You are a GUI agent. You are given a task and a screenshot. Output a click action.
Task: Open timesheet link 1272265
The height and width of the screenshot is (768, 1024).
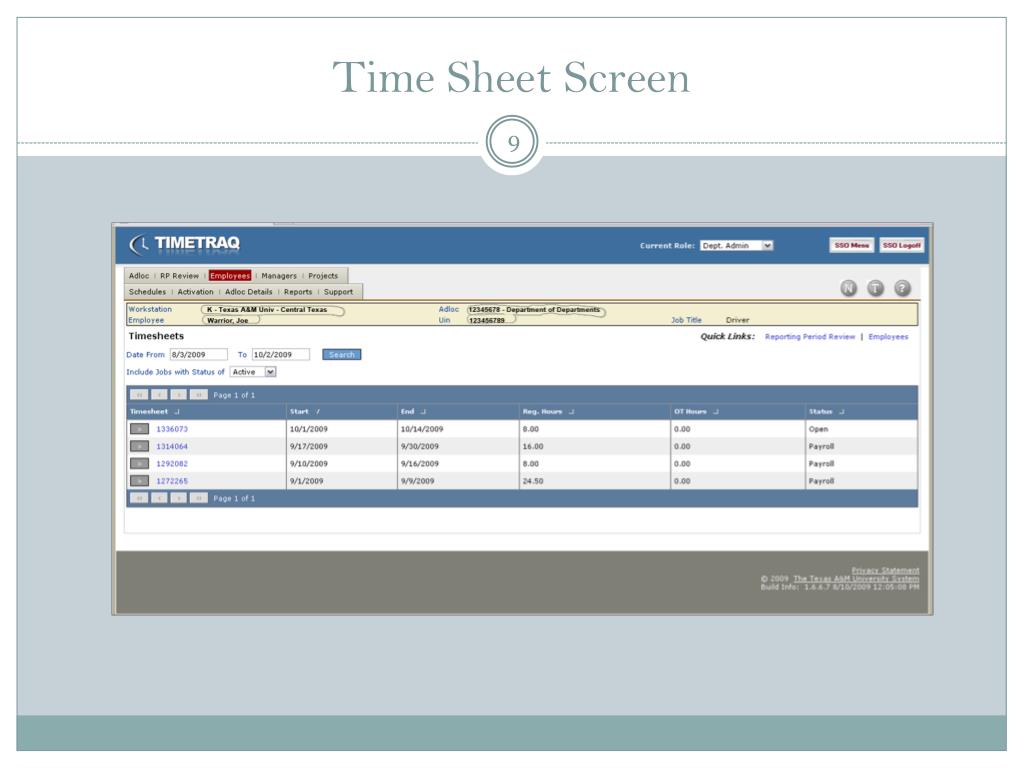172,481
